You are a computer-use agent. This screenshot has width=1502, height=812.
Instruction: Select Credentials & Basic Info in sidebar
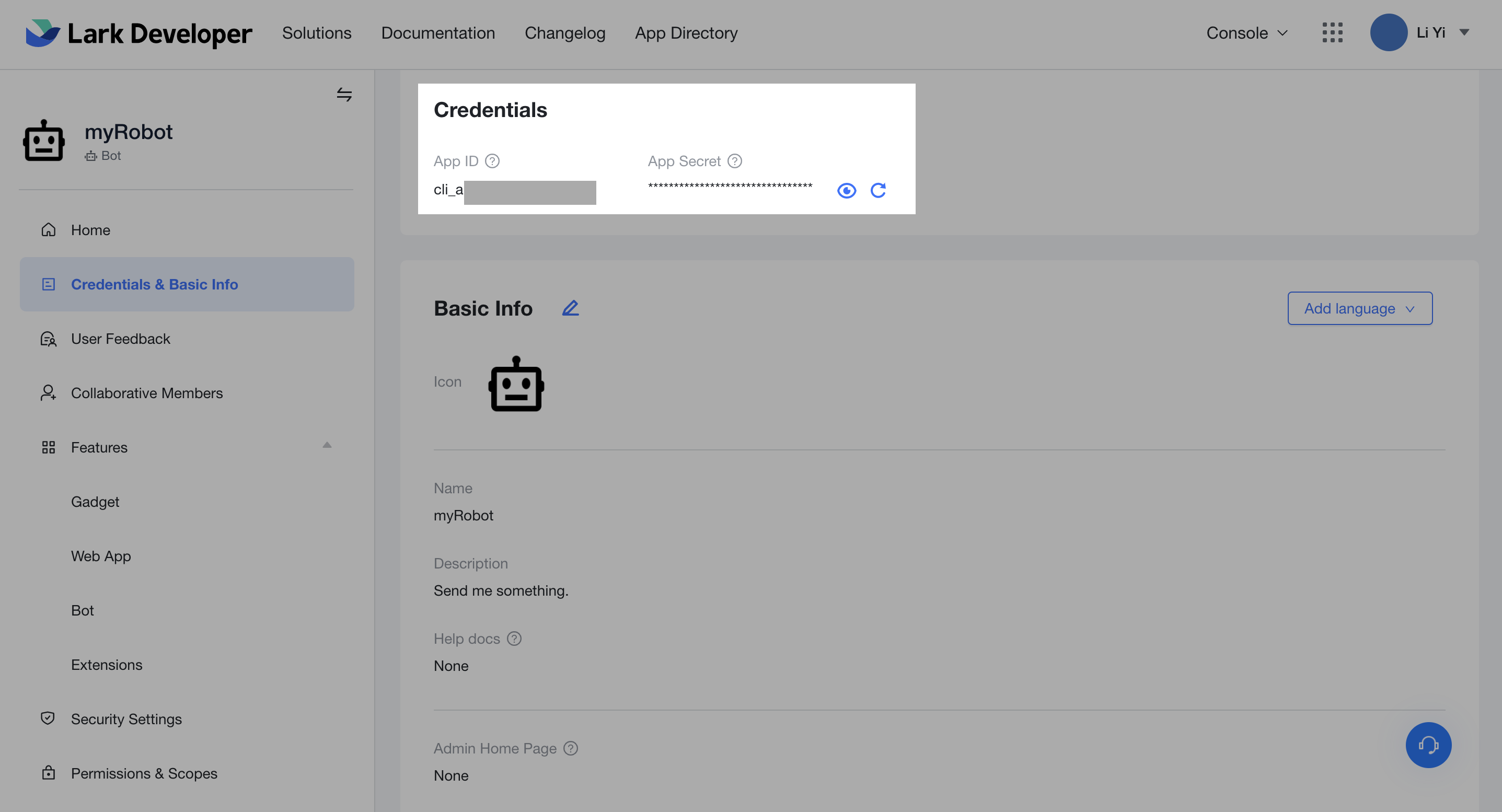click(x=155, y=284)
